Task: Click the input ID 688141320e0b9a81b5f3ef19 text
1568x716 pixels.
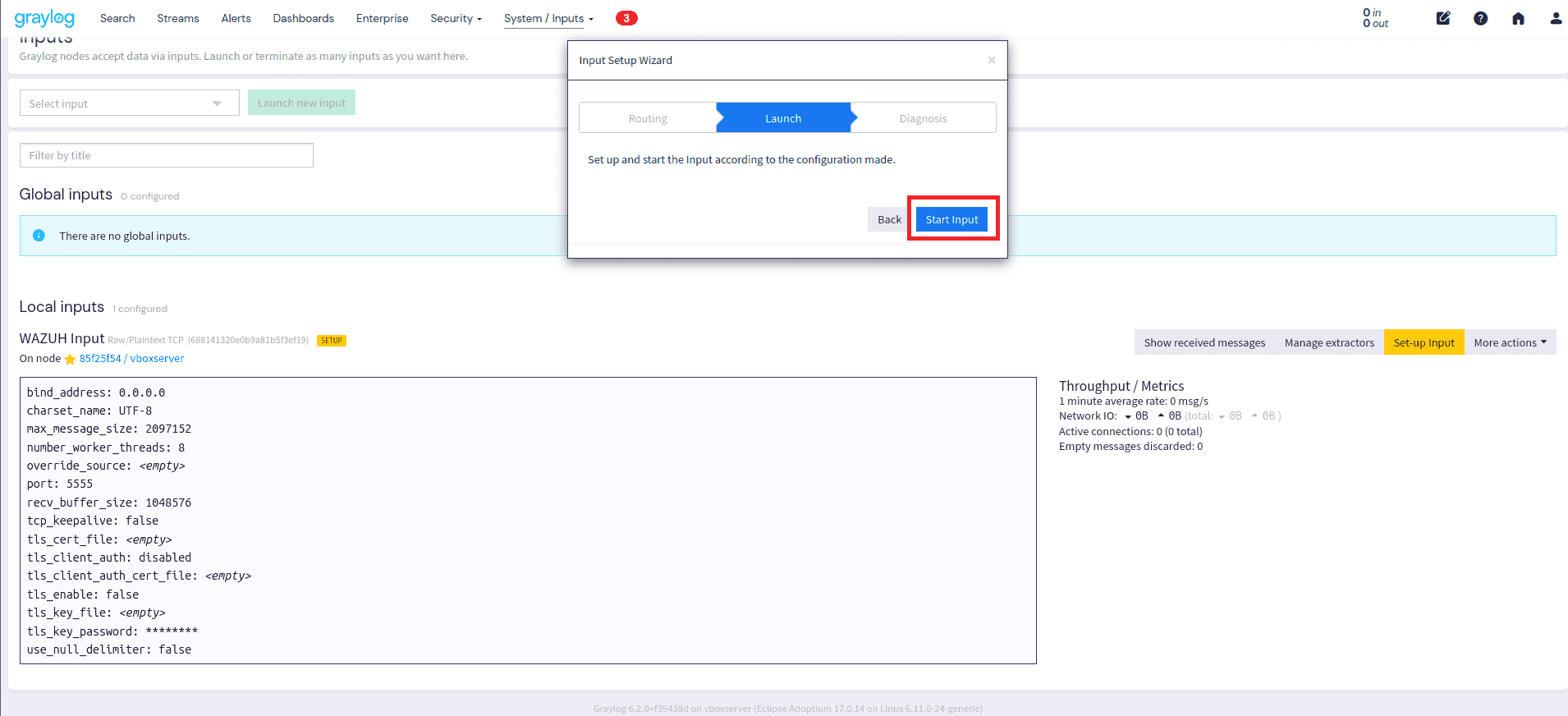Action: 249,340
